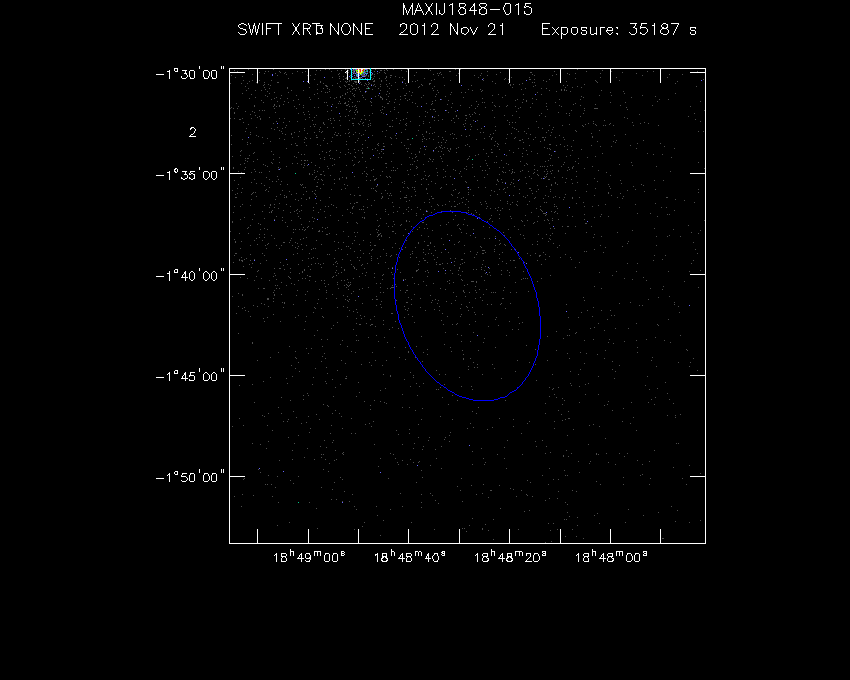Click the declination label -1°30'00"
Viewport: 850px width, 680px height.
point(190,74)
